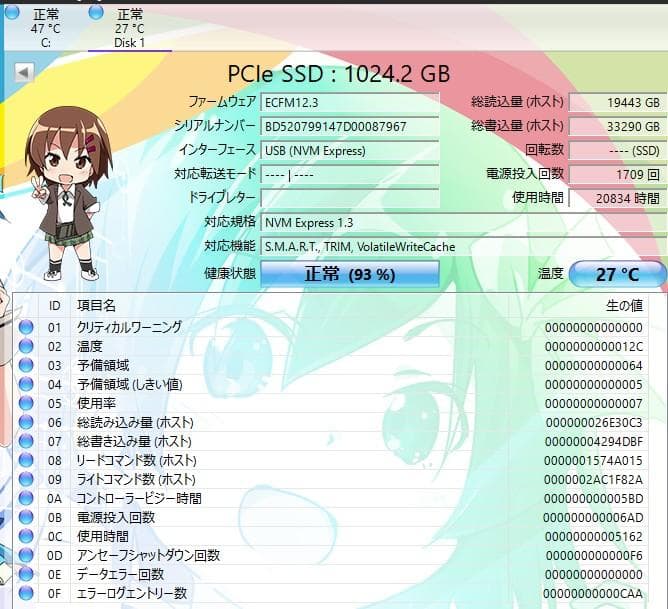
Task: Click the 健康状態 label
Action: pos(230,273)
